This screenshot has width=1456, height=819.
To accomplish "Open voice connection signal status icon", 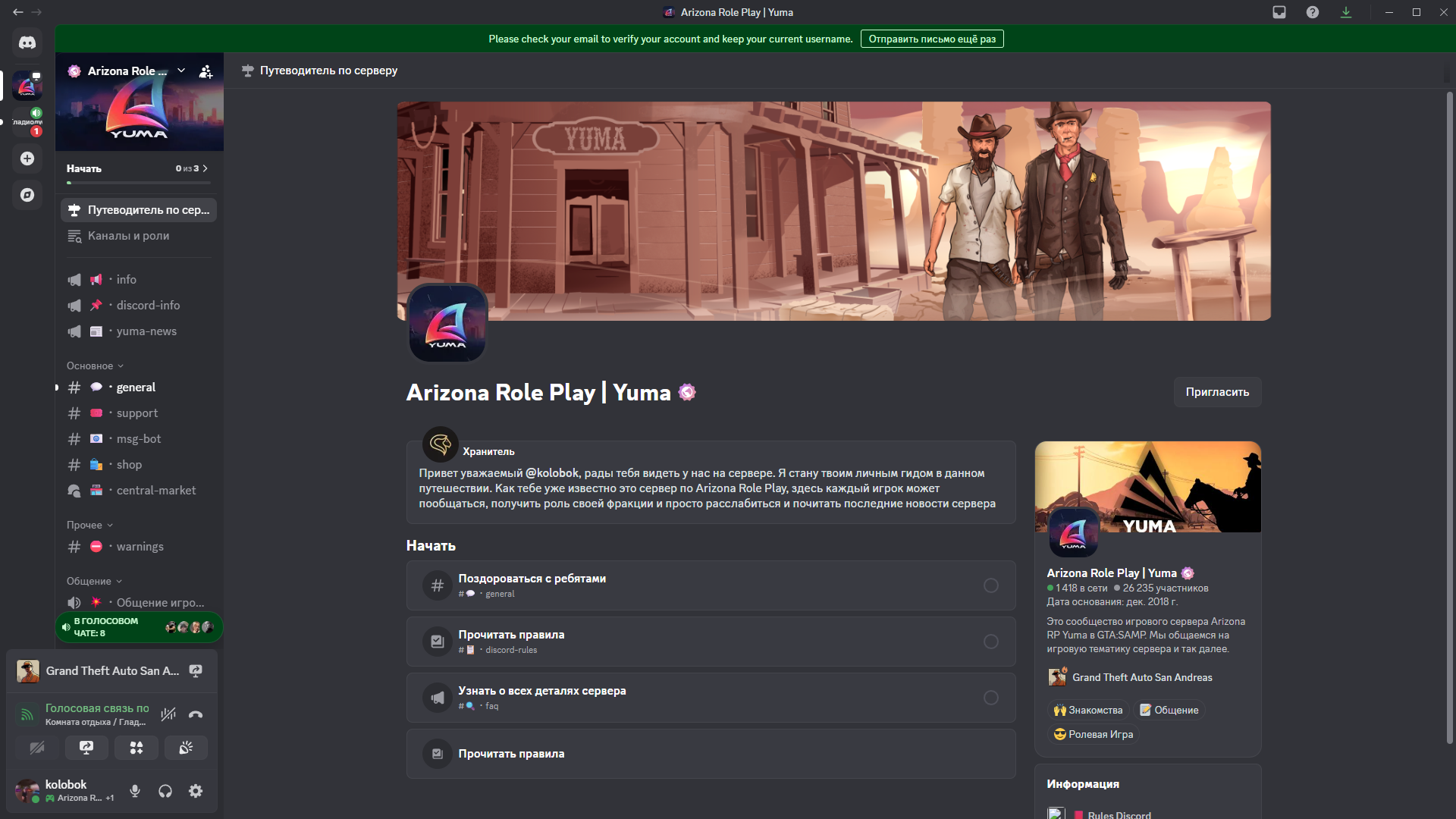I will [27, 714].
